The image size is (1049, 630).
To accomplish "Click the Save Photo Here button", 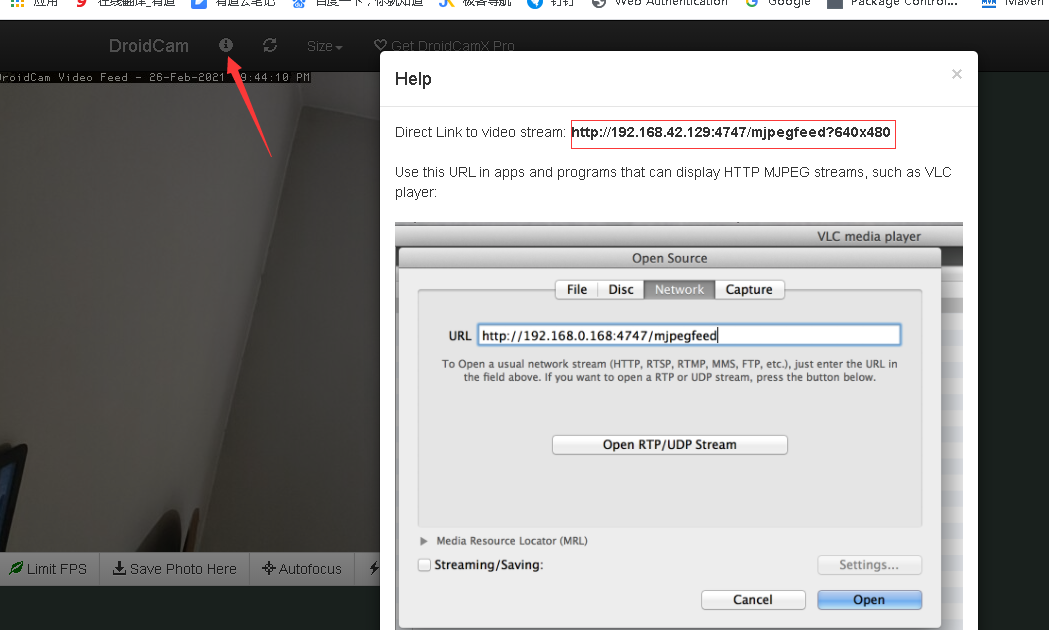I will point(175,568).
